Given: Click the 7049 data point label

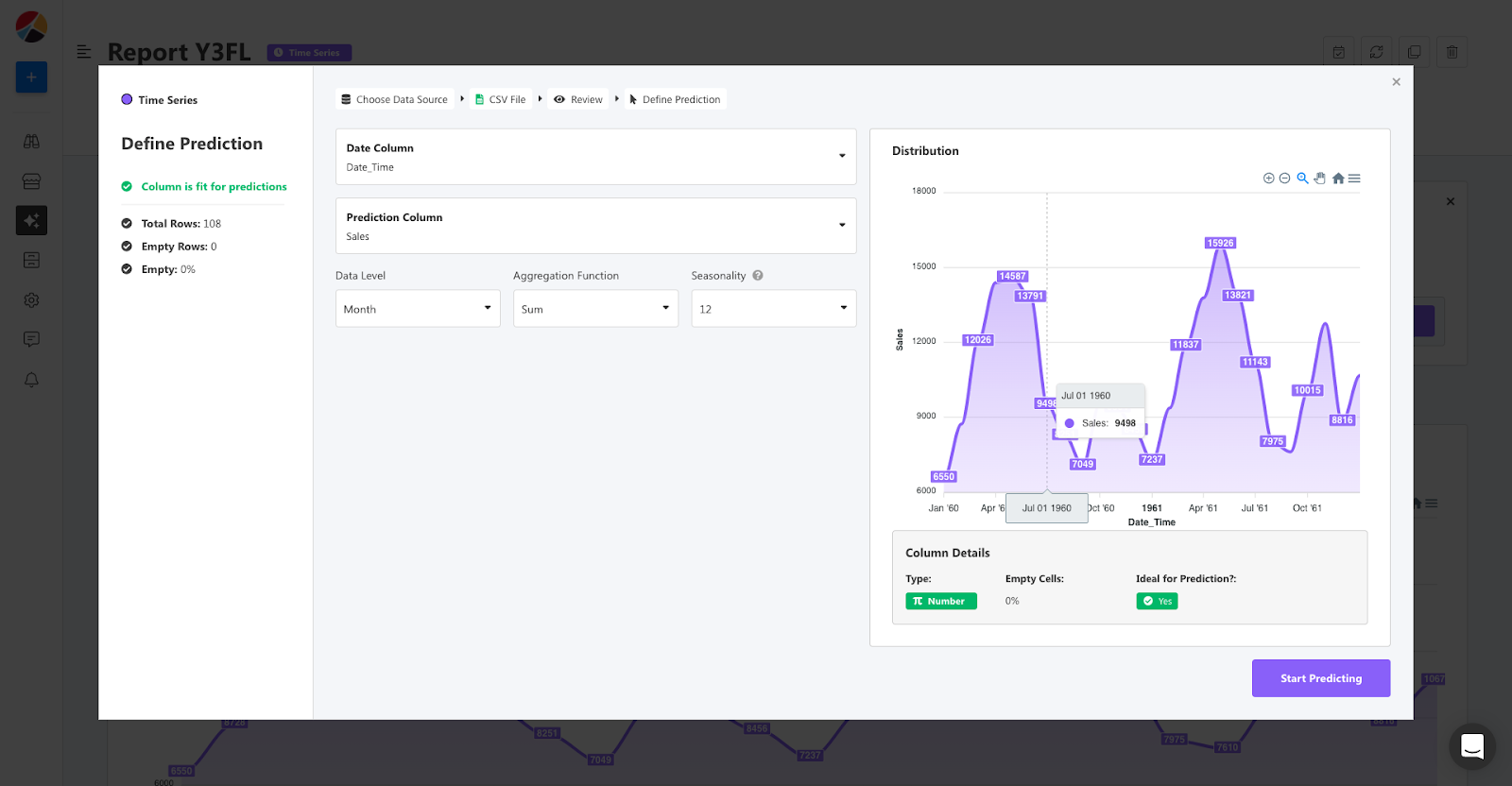Looking at the screenshot, I should tap(1082, 464).
